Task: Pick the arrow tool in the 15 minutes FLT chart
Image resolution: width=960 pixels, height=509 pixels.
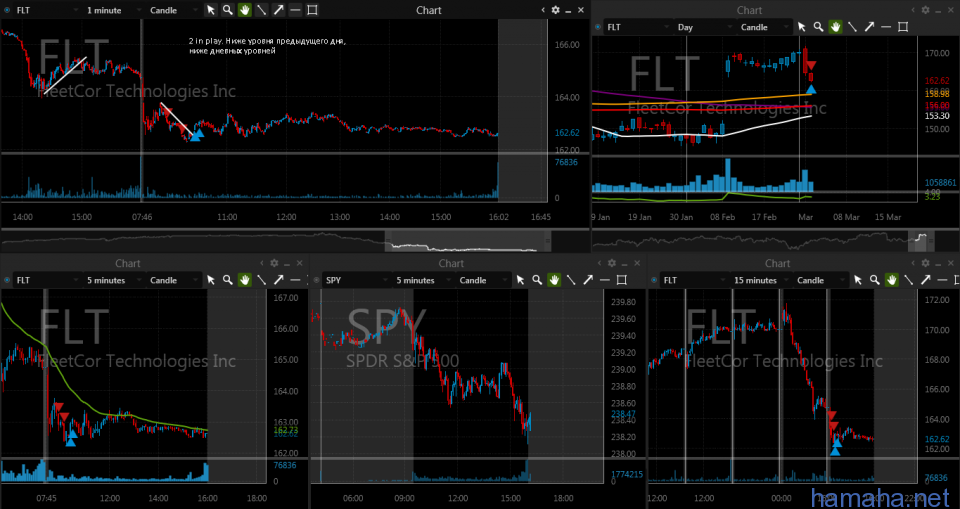Action: 926,280
